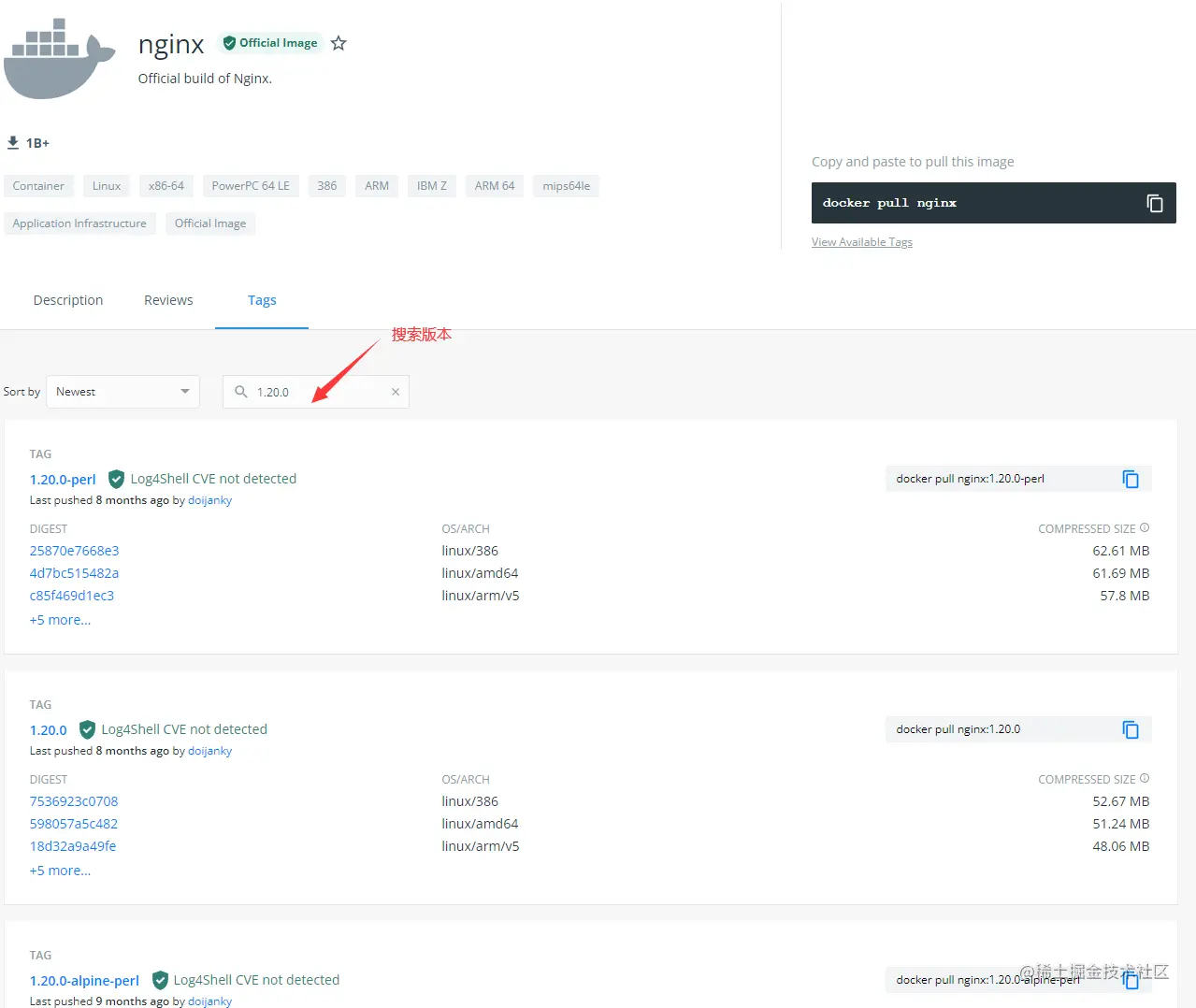
Task: Copy docker pull nginx:1.20.0 command
Action: [x=1131, y=729]
